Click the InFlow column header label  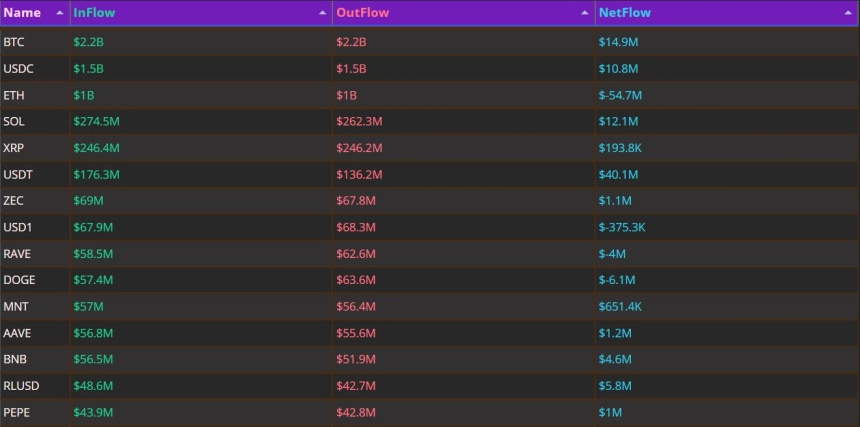(94, 13)
